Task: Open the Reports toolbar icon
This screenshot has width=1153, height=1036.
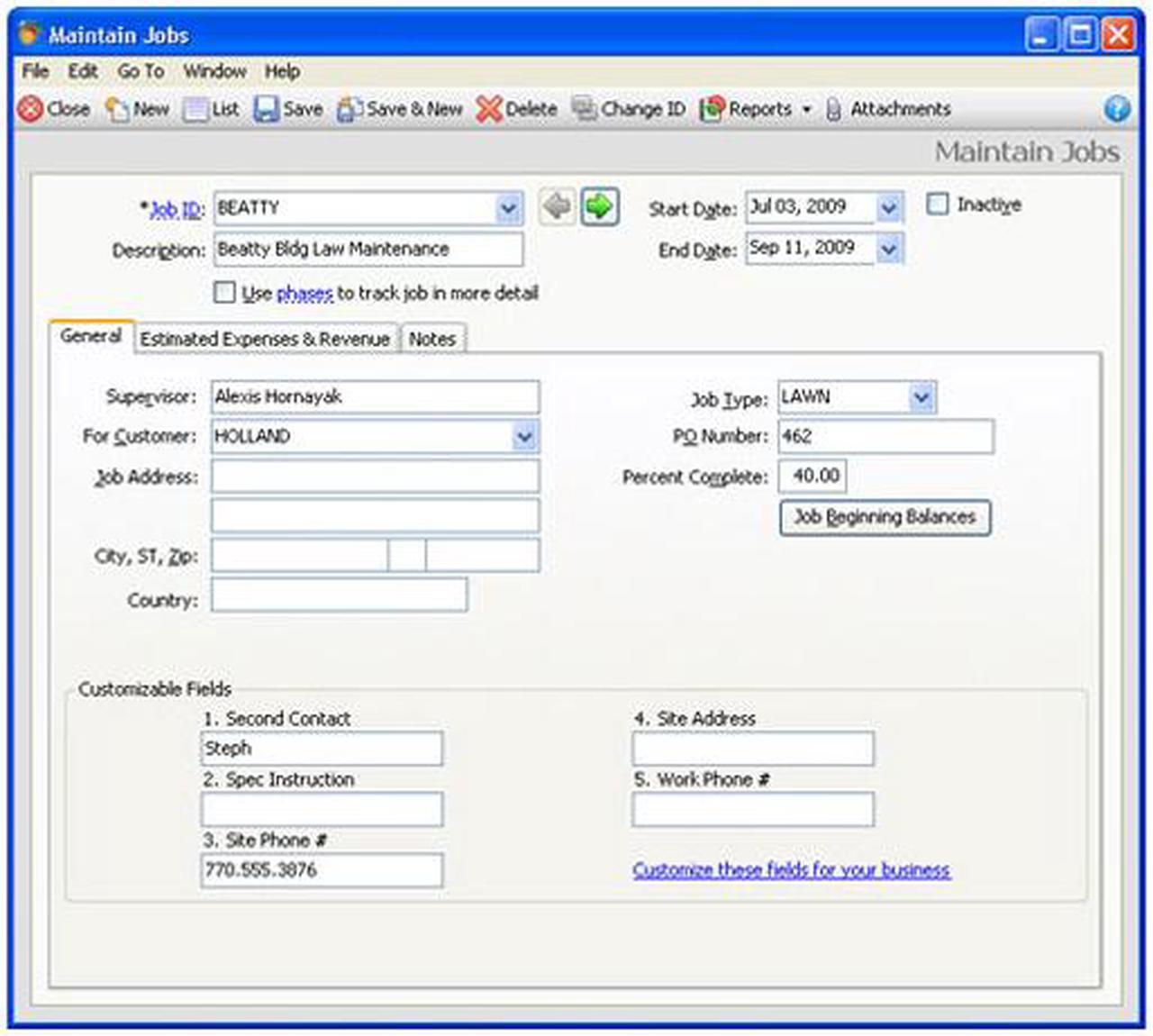Action: tap(712, 109)
